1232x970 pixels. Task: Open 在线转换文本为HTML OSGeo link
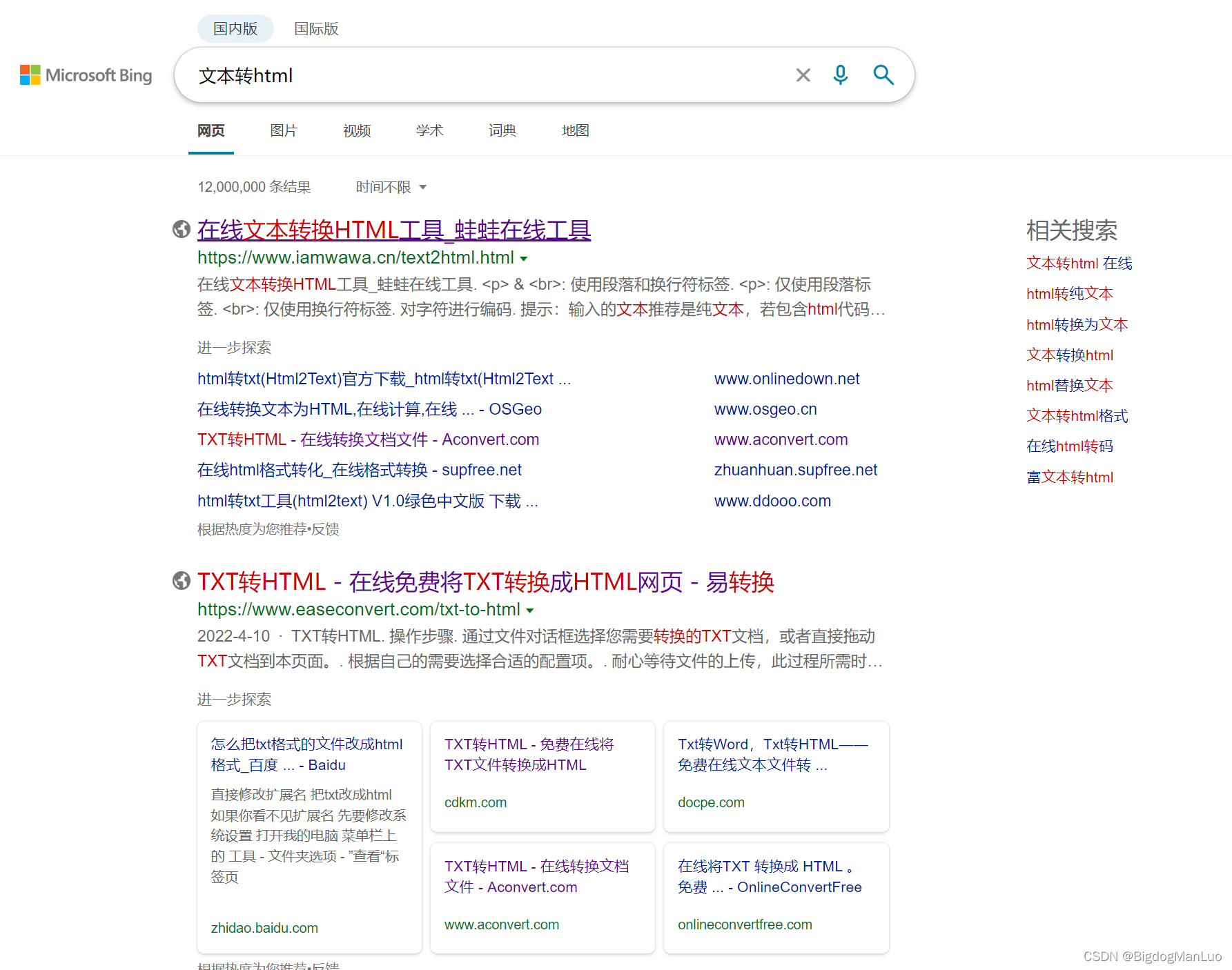369,409
